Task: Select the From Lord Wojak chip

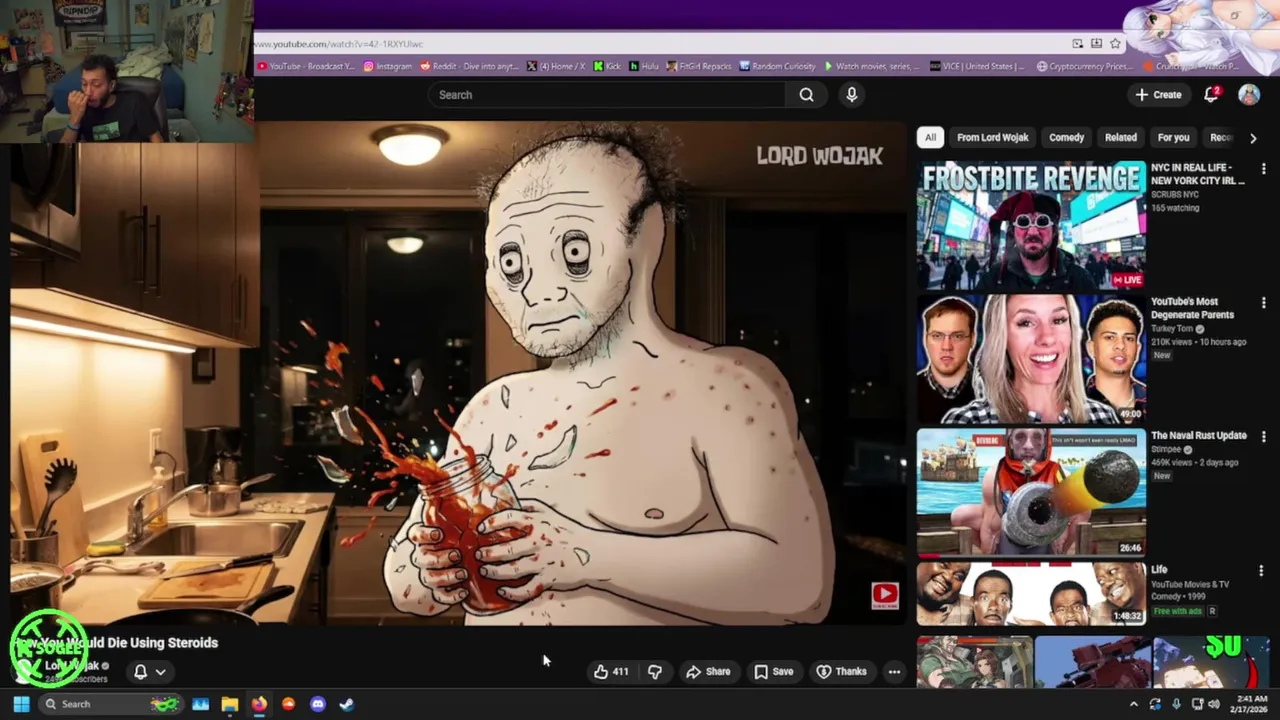Action: (x=992, y=137)
